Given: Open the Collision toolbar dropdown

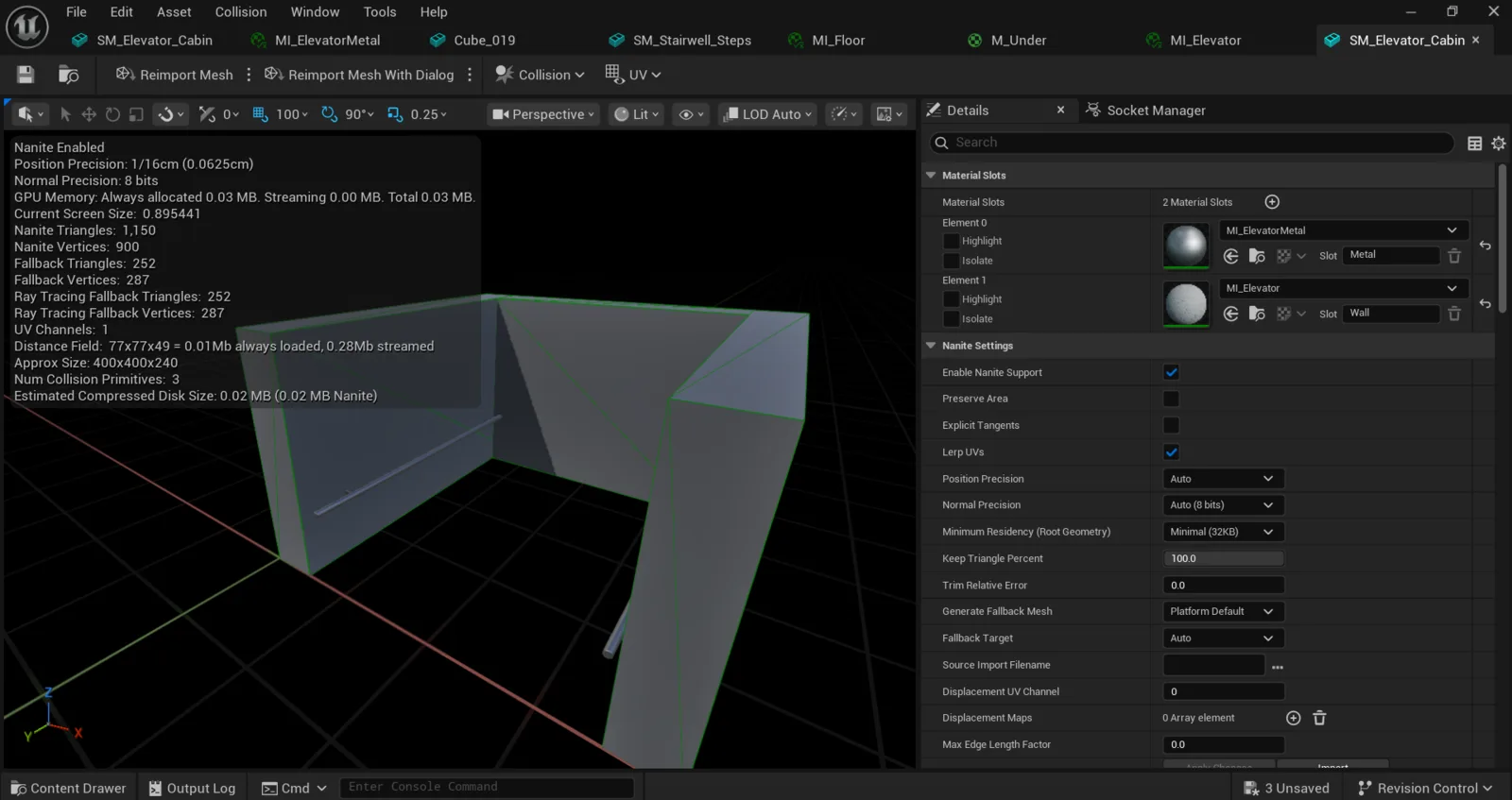Looking at the screenshot, I should point(541,75).
